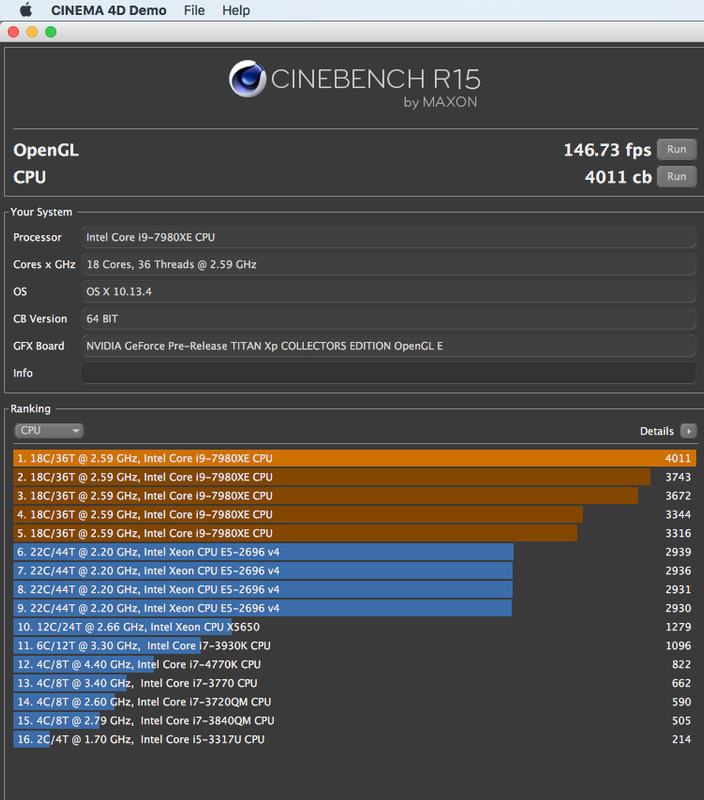This screenshot has height=800, width=704.
Task: Select ranking row 7 scoring 2936
Action: click(355, 571)
